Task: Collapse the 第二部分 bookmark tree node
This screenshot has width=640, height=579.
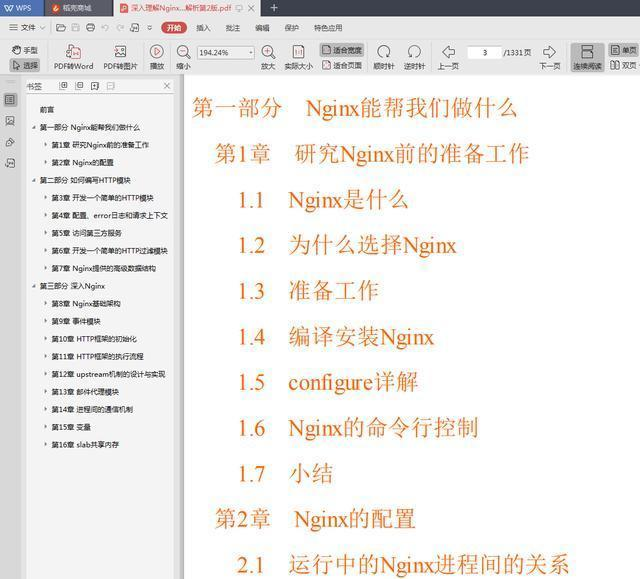Action: (34, 180)
